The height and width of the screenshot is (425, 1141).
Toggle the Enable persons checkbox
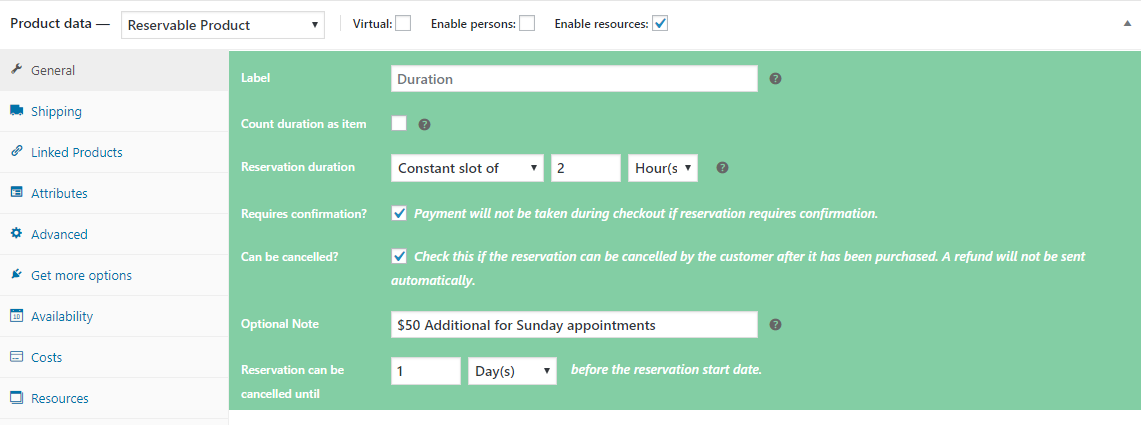[527, 23]
